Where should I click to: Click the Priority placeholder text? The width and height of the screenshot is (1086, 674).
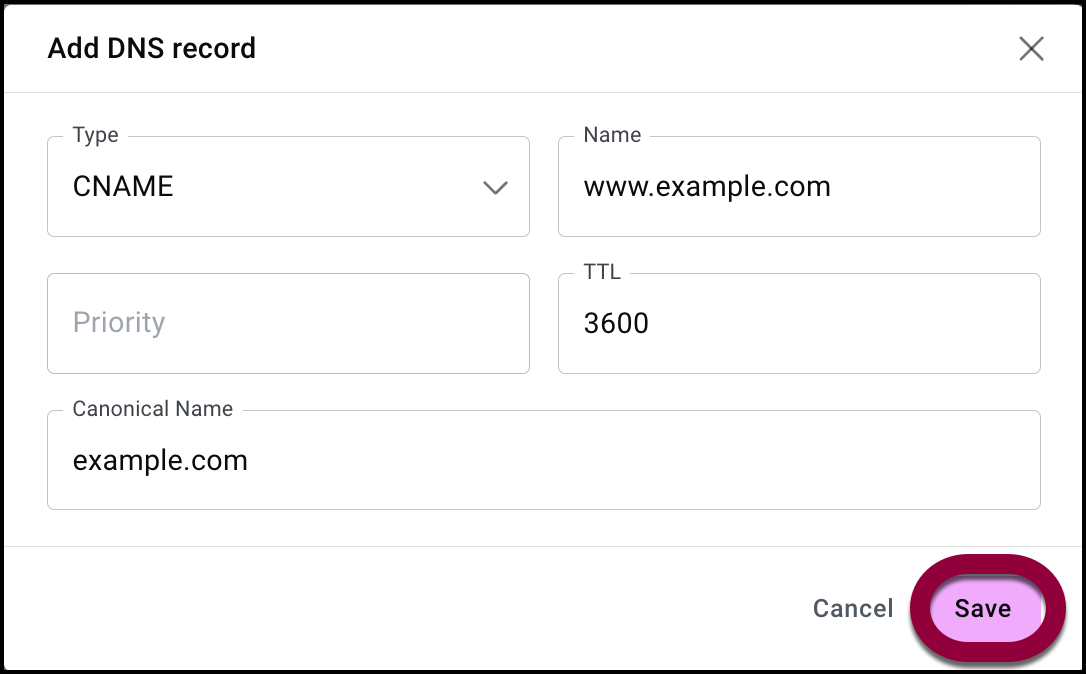pyautogui.click(x=119, y=323)
